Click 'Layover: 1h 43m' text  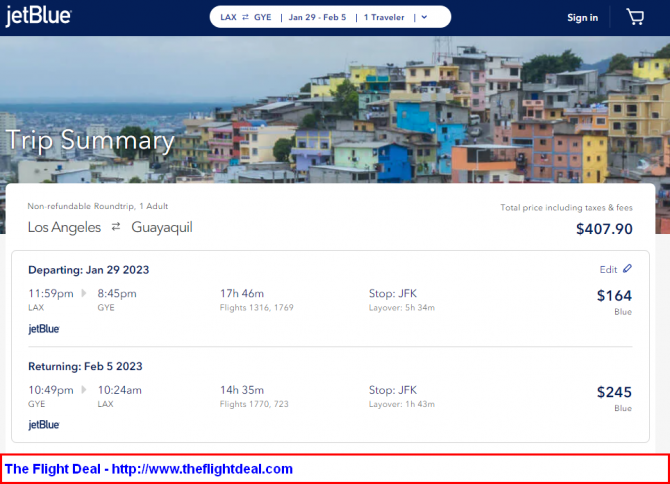tap(402, 404)
